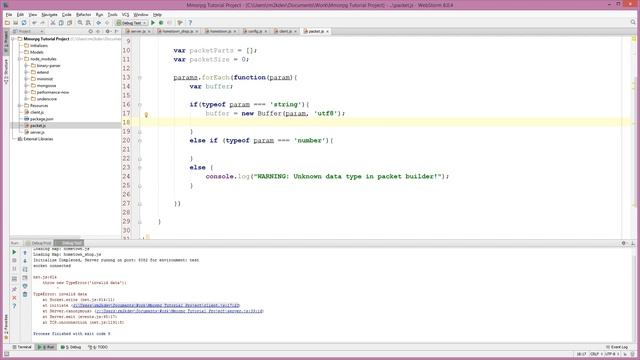Click the Up stack trace arrow in Run panel

coord(25,253)
